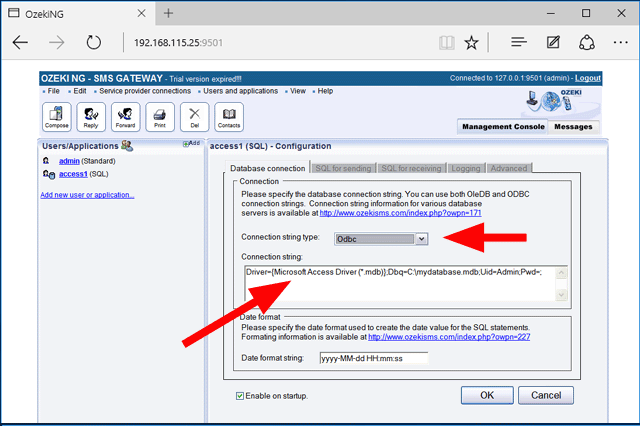Image resolution: width=640 pixels, height=426 pixels.
Task: Select access1 in the users list
Action: (72, 174)
